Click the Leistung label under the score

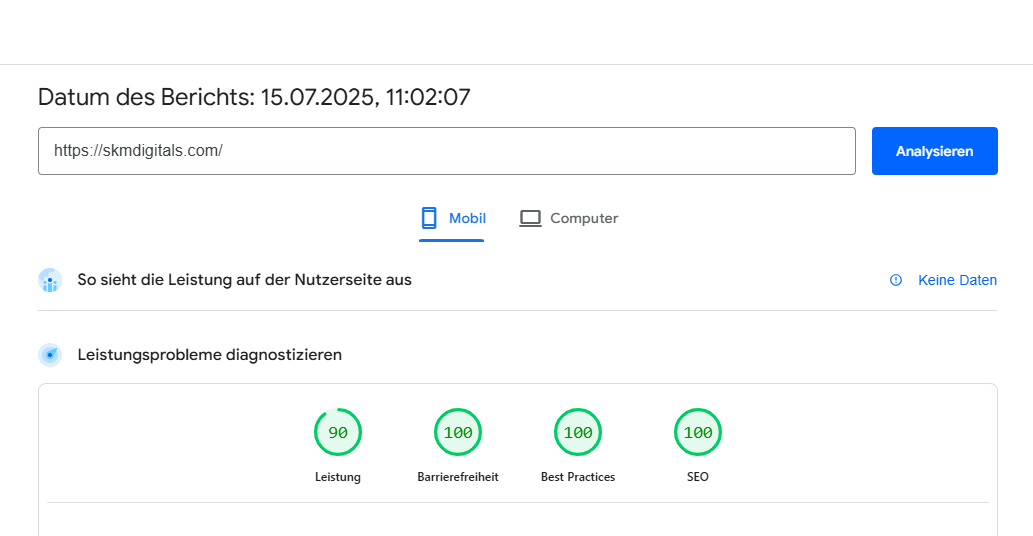tap(338, 477)
